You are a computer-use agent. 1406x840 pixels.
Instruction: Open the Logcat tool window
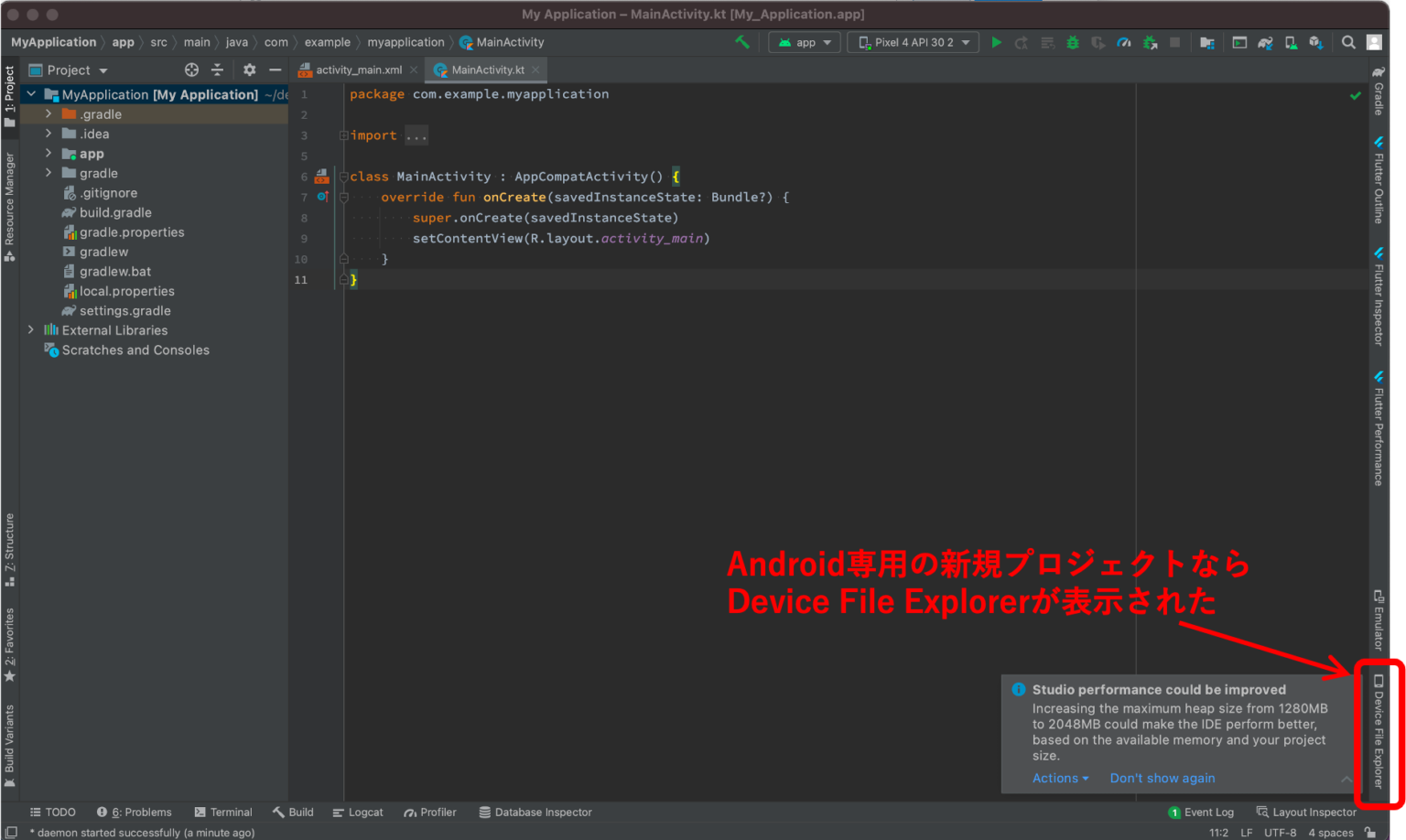pos(358,812)
